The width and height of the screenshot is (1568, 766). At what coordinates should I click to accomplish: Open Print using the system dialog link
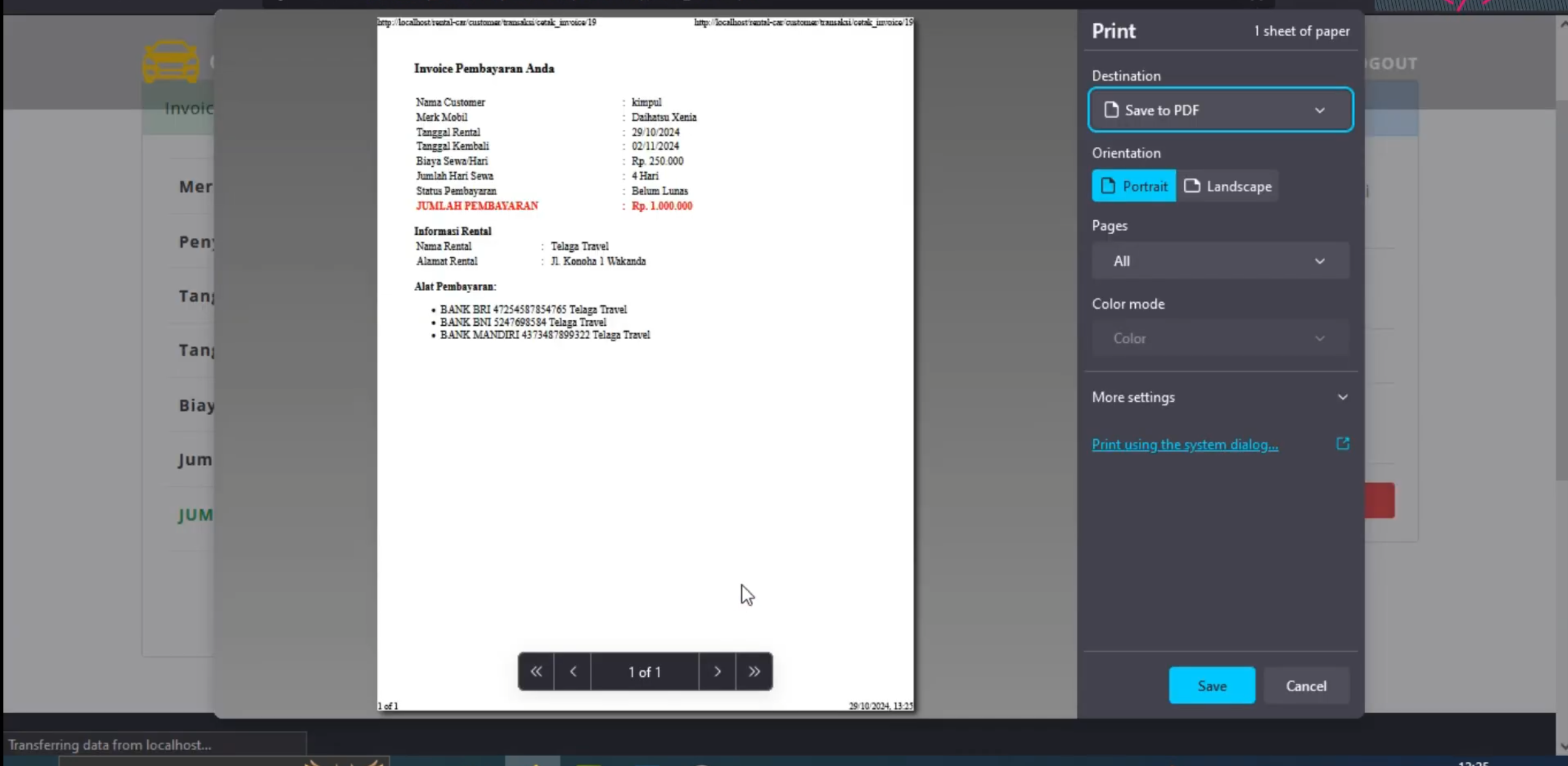pyautogui.click(x=1185, y=444)
